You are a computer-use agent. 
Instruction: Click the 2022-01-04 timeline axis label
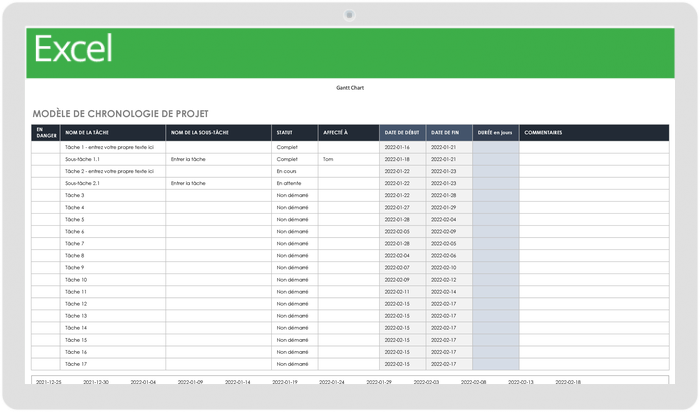coord(143,382)
